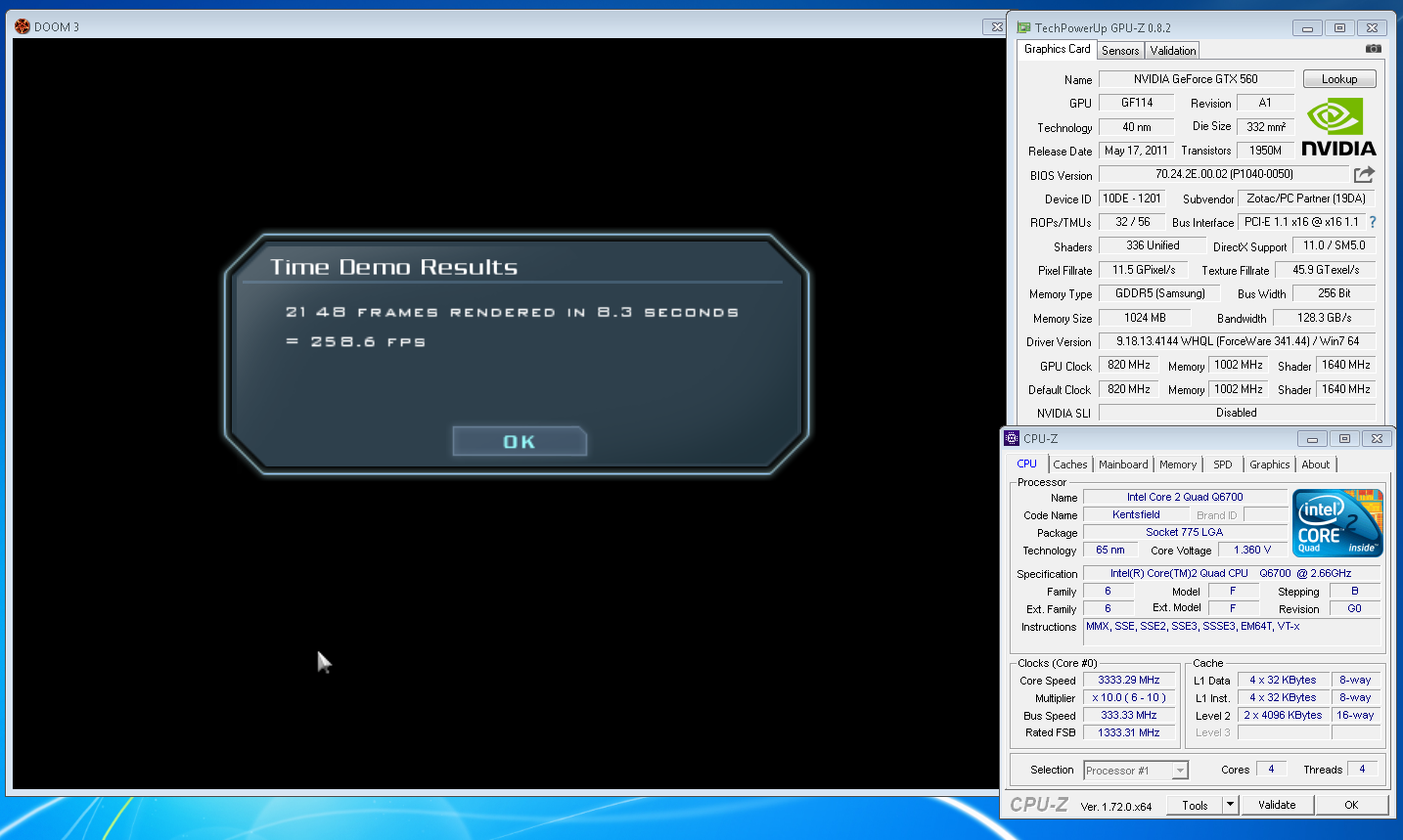Click the GPU-Z title bar icon

coord(1023,27)
